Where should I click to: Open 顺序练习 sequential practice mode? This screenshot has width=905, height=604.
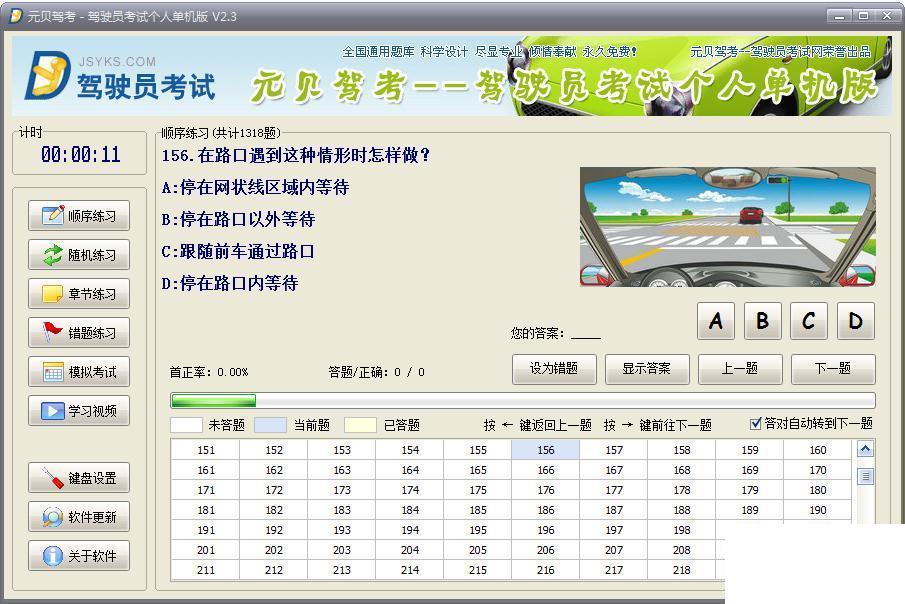[79, 216]
